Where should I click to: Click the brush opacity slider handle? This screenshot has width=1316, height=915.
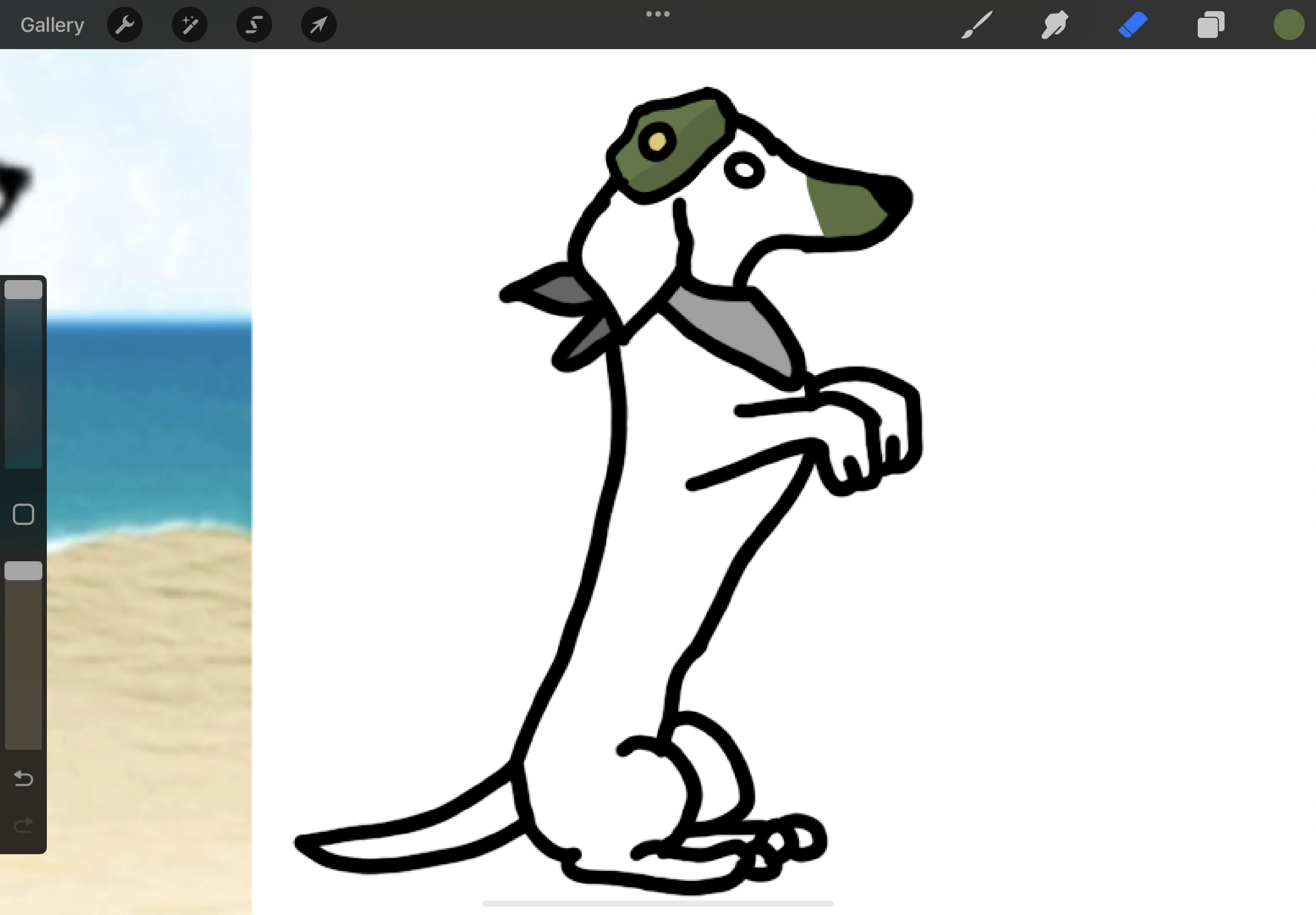23,570
